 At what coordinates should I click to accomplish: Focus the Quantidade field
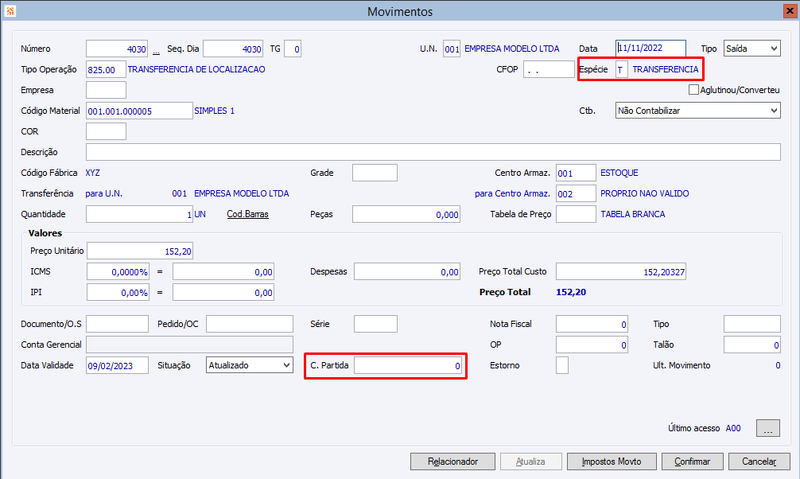(x=139, y=214)
